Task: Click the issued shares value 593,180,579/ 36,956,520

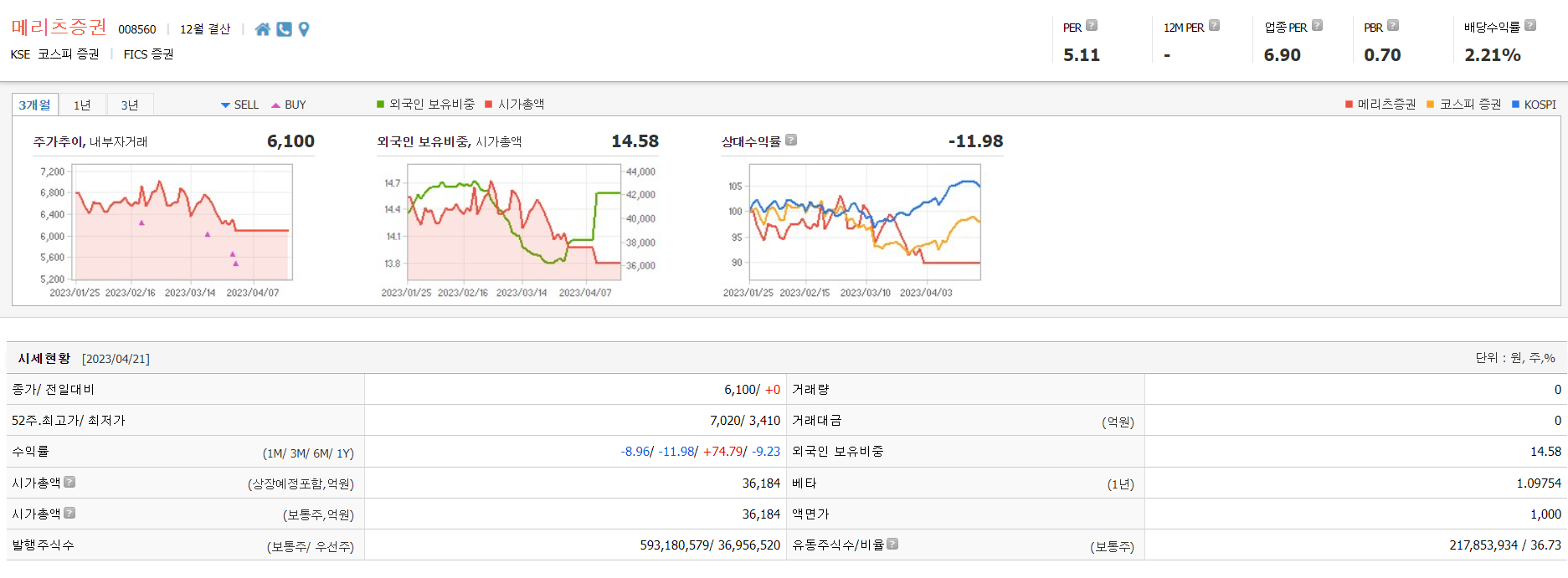Action: [x=710, y=545]
